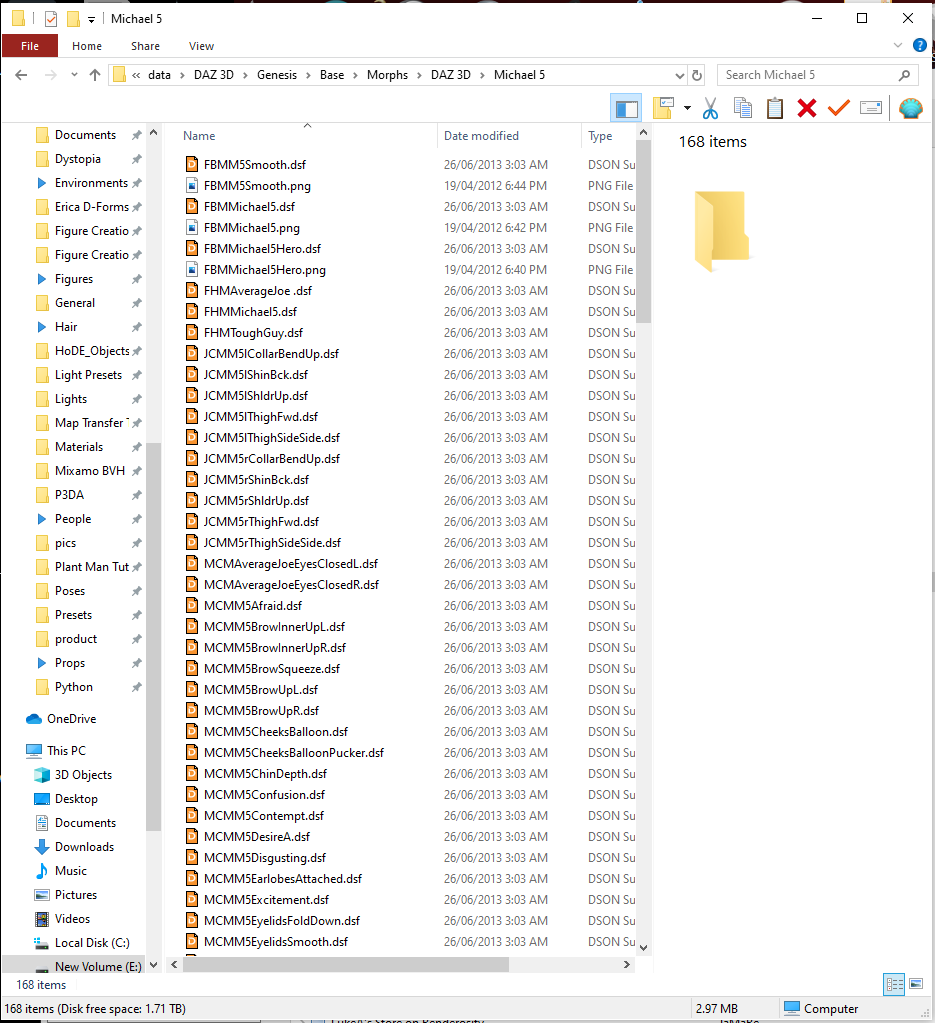Click the file list vertical scrollbar
935x1023 pixels.
point(643,232)
